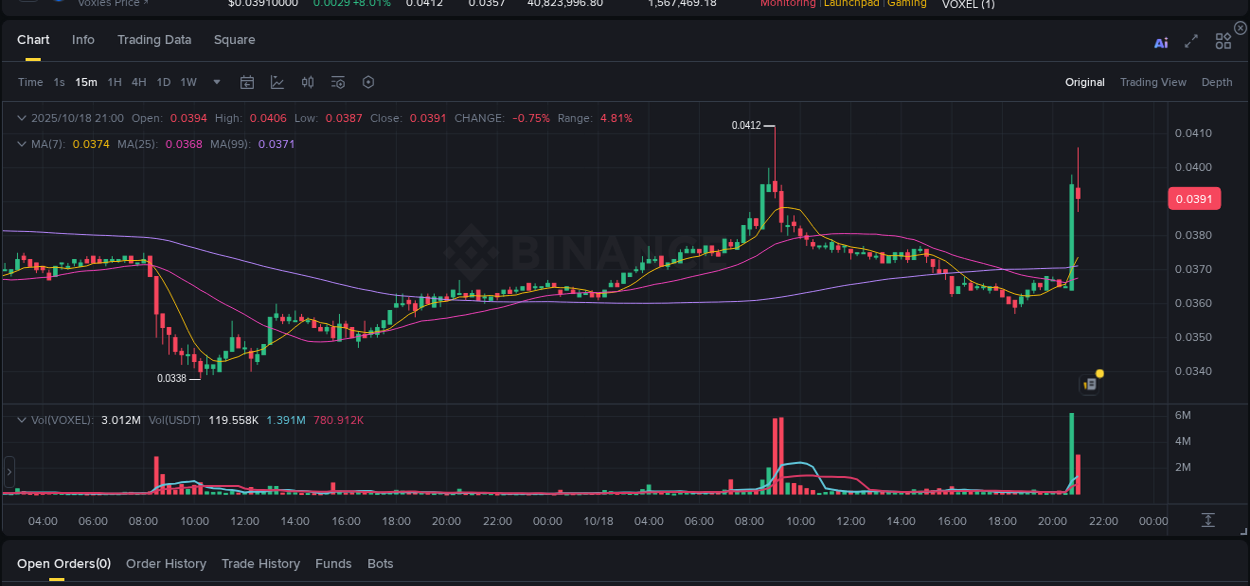
Task: Open the timeframe dropdown arrow next to 1W
Action: point(216,82)
